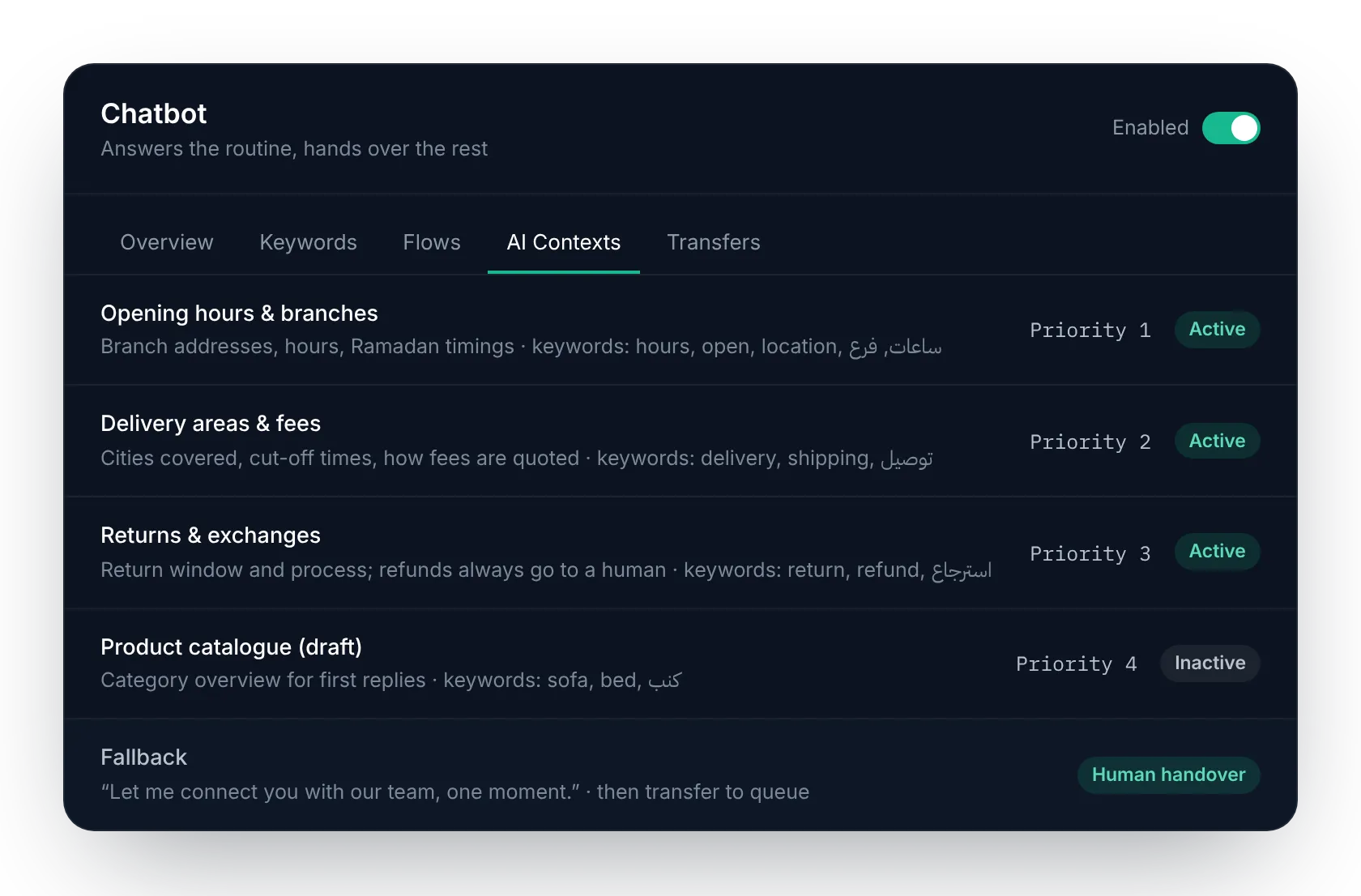
Task: Click the Priority 3 label
Action: coord(1090,554)
